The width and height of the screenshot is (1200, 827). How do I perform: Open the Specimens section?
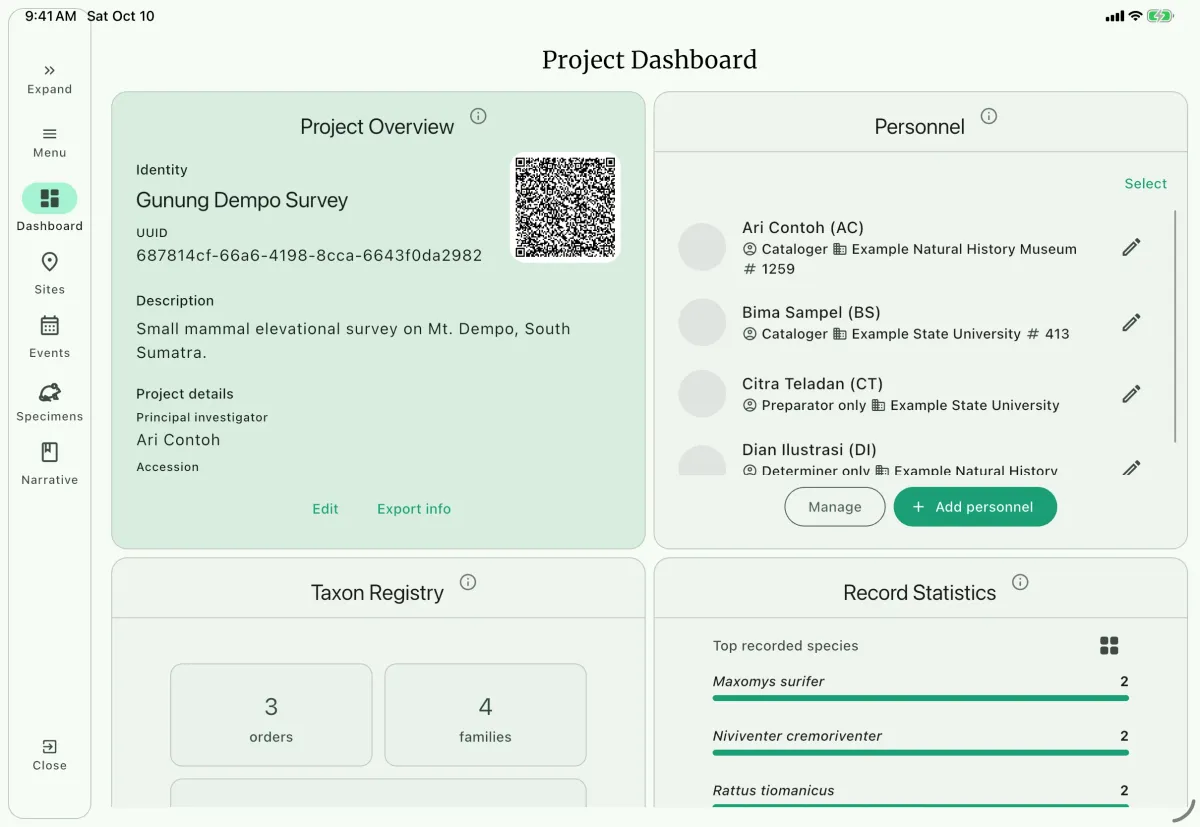(x=49, y=401)
